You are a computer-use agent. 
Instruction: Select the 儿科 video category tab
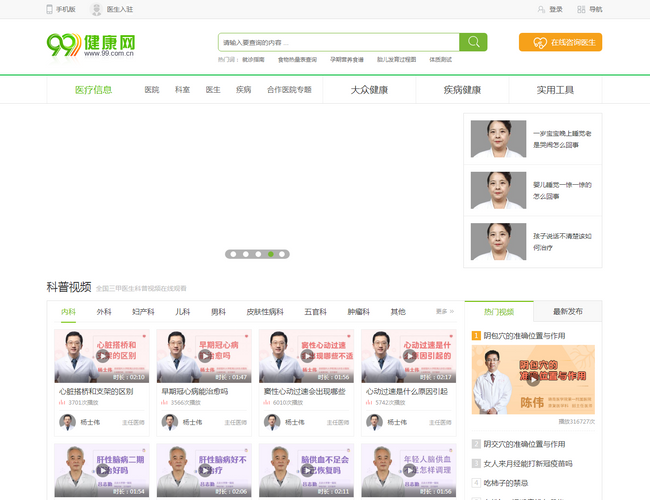[x=182, y=312]
